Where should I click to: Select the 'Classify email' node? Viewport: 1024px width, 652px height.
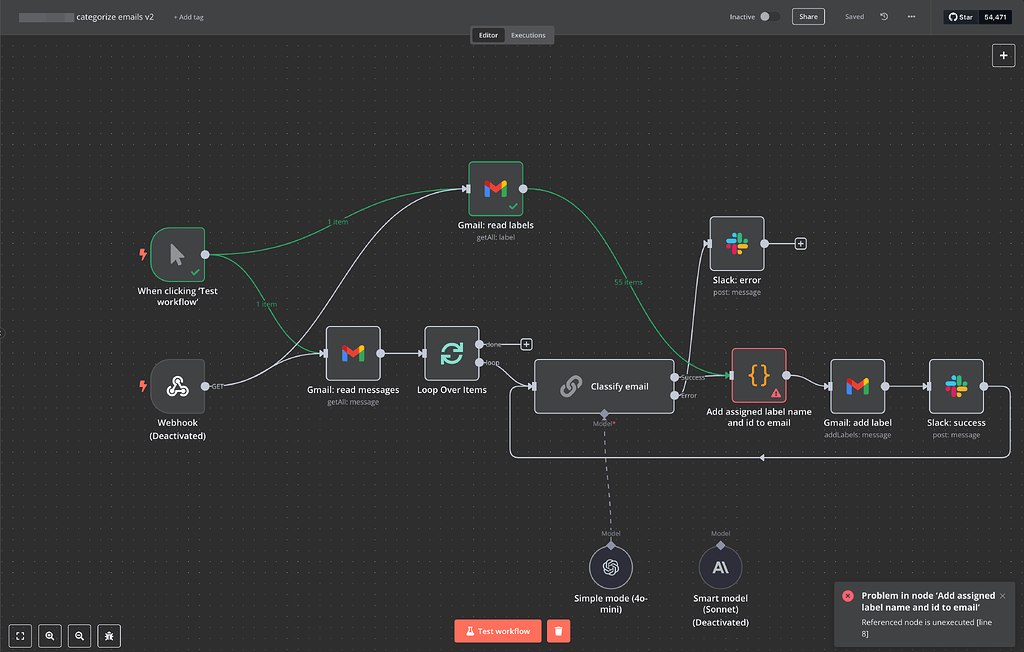(604, 386)
